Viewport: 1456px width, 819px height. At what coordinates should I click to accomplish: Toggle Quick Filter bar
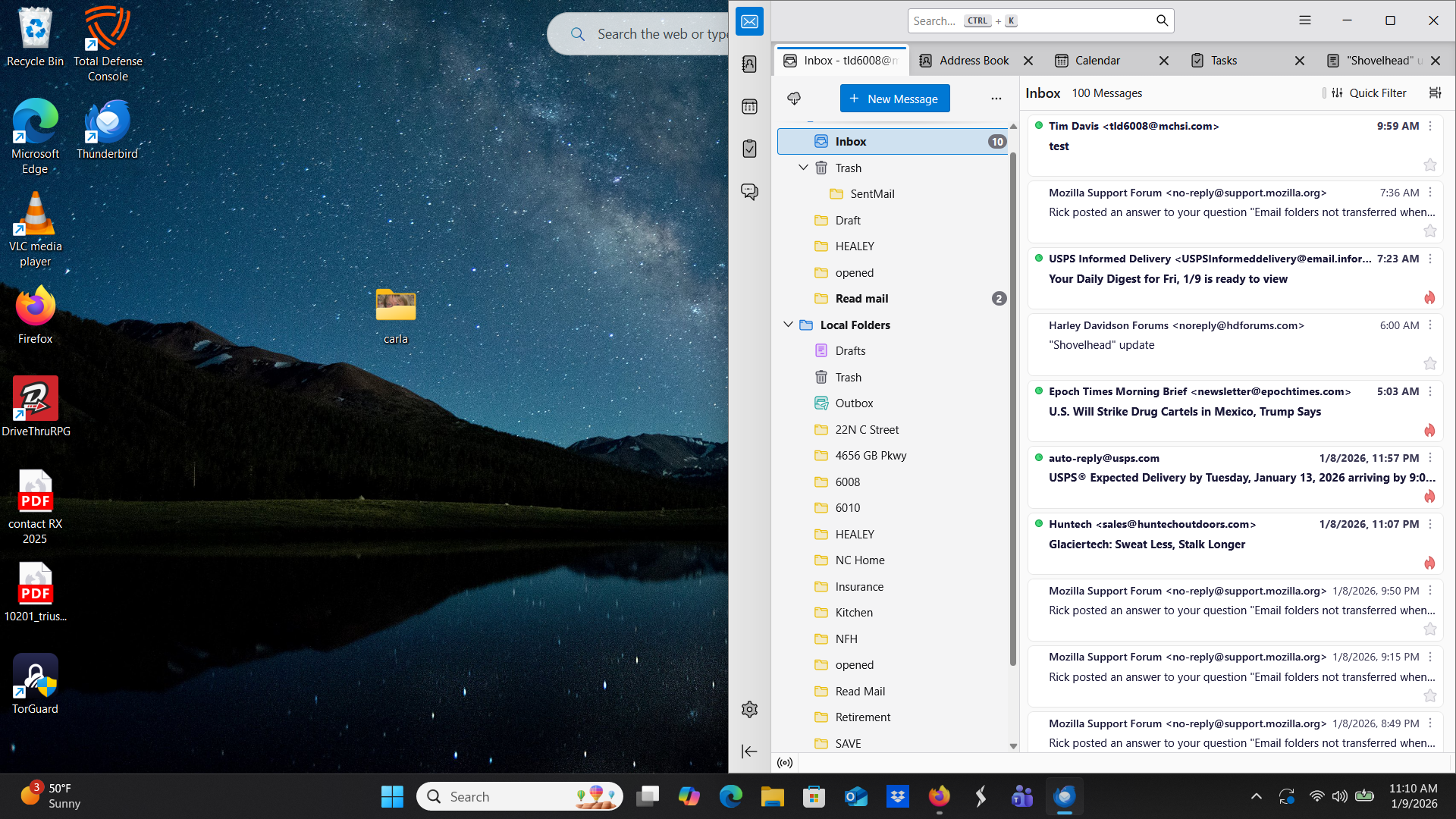[1370, 93]
